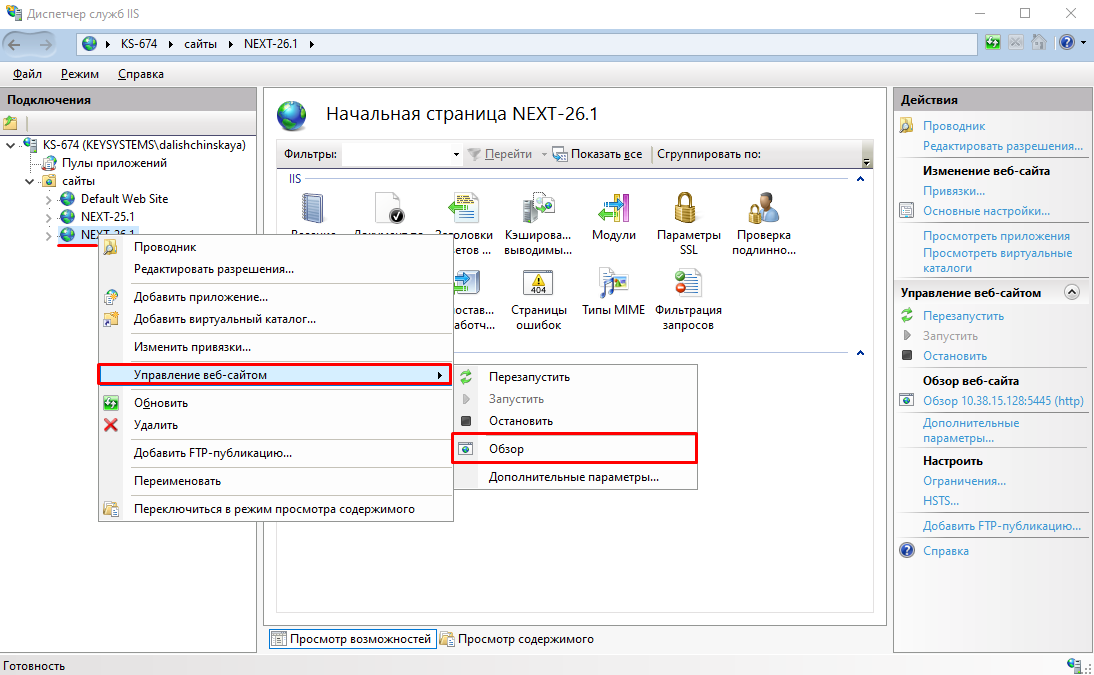Click the Привязки... link in Действия
The height and width of the screenshot is (675, 1094).
coord(953,191)
